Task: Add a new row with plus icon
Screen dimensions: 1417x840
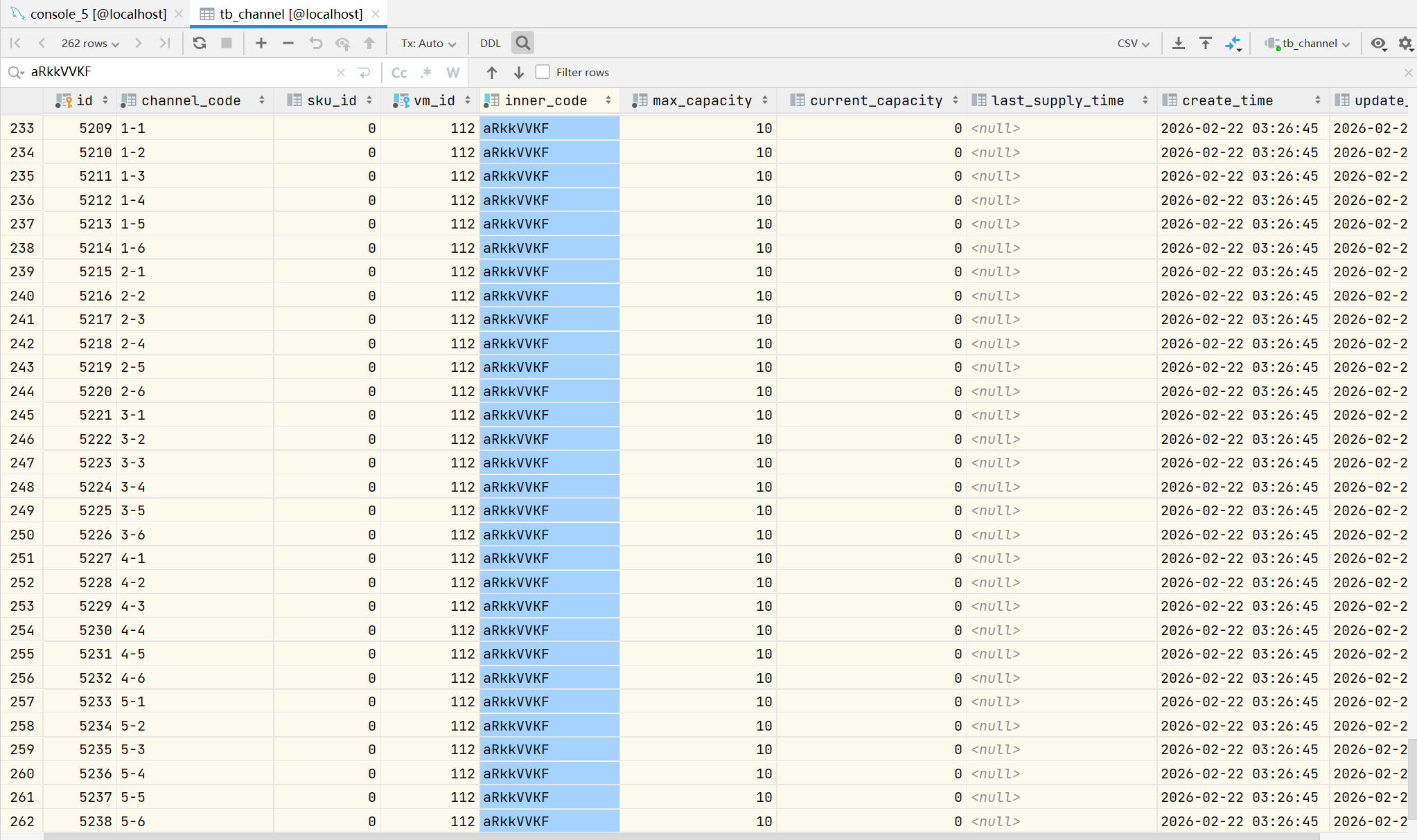Action: click(261, 43)
